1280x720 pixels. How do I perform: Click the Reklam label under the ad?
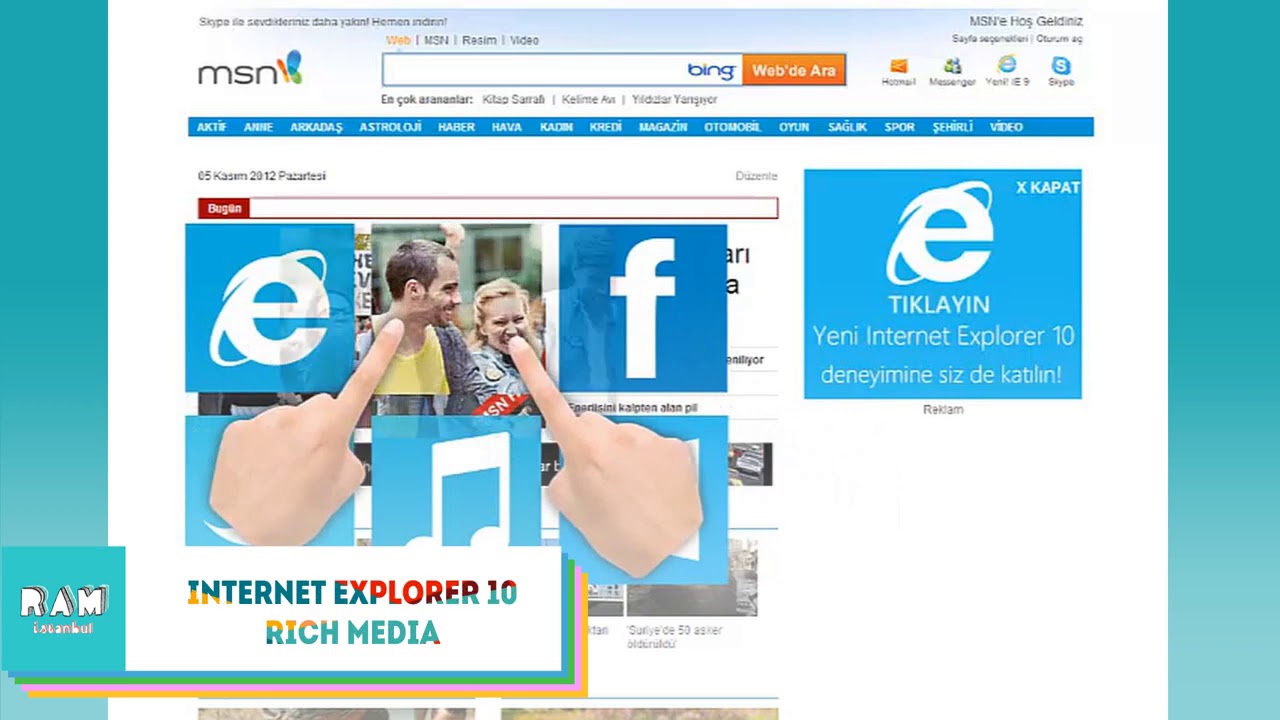943,409
